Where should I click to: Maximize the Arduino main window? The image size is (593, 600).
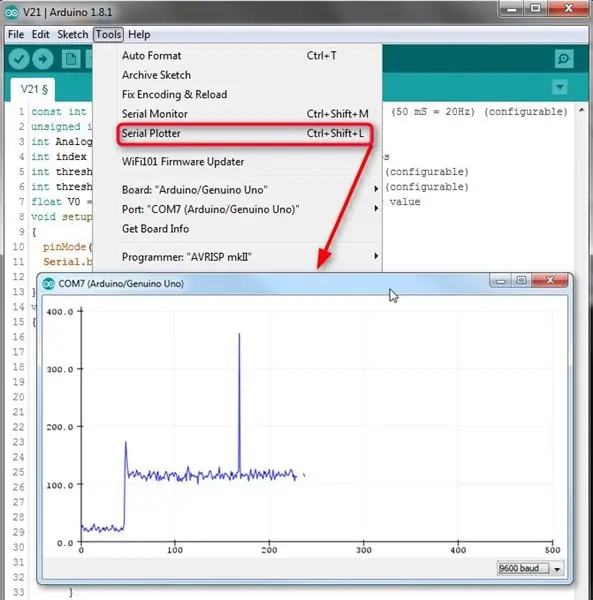pyautogui.click(x=536, y=8)
